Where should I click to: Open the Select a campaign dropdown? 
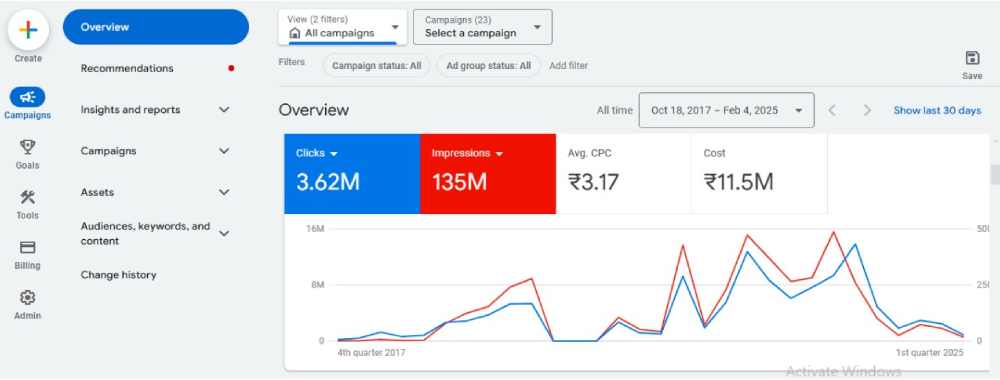[483, 27]
